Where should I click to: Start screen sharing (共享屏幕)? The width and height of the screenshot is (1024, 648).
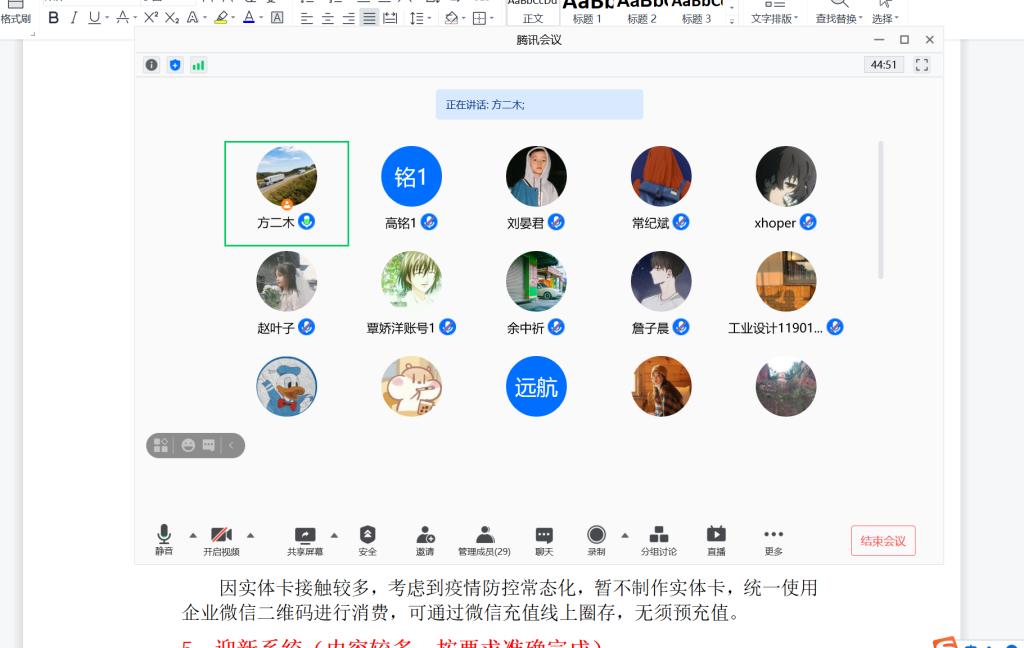coord(305,540)
